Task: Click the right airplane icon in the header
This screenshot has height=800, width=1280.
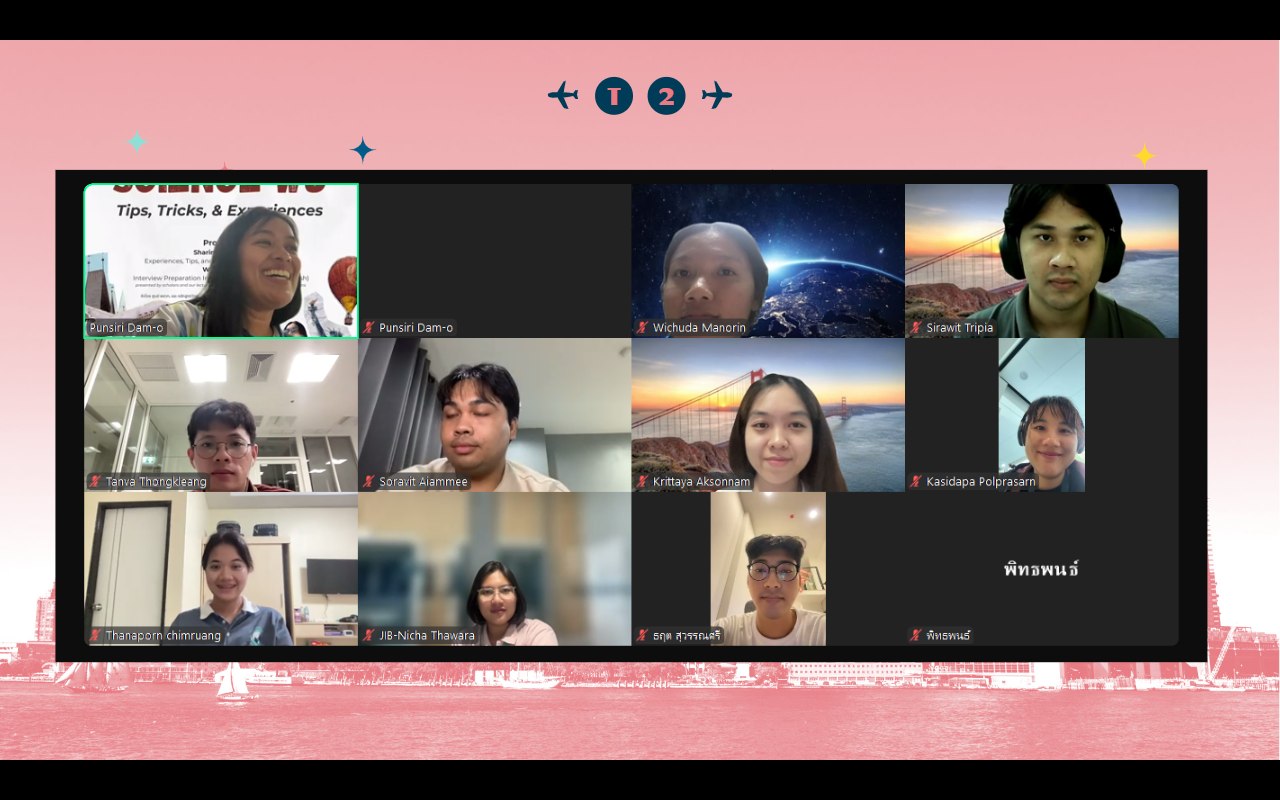Action: pos(716,96)
